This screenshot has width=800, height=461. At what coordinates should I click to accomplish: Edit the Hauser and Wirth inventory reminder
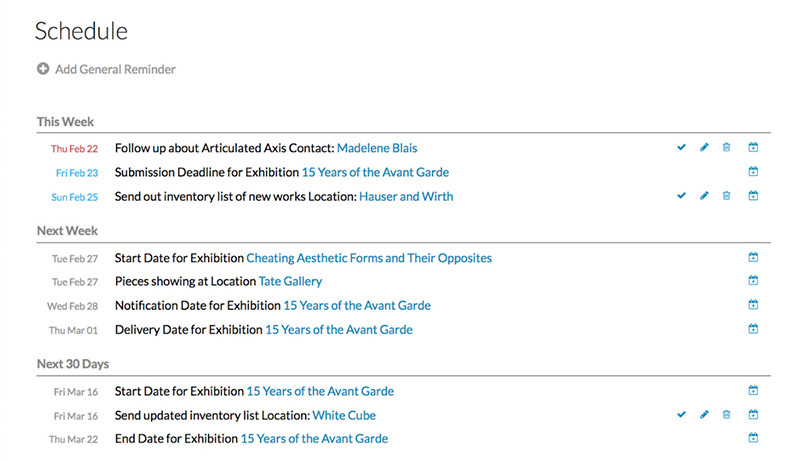click(x=704, y=196)
